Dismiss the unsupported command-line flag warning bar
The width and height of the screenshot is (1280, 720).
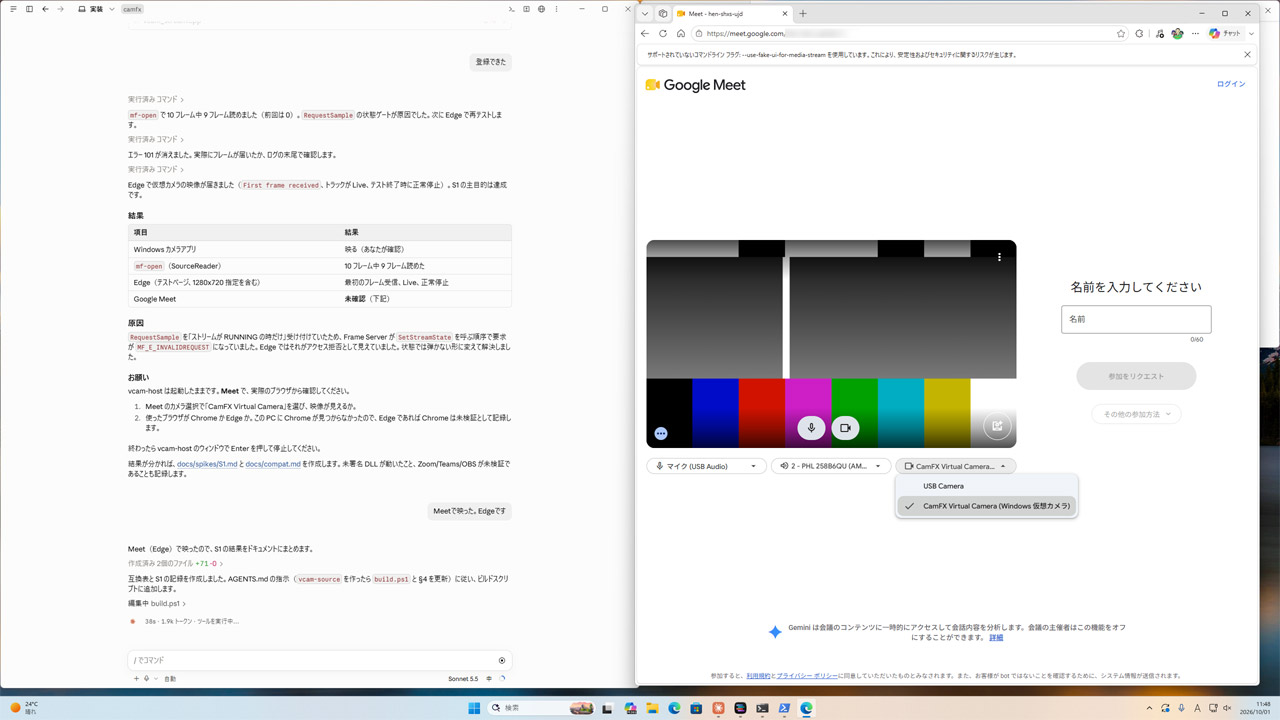pyautogui.click(x=1247, y=55)
